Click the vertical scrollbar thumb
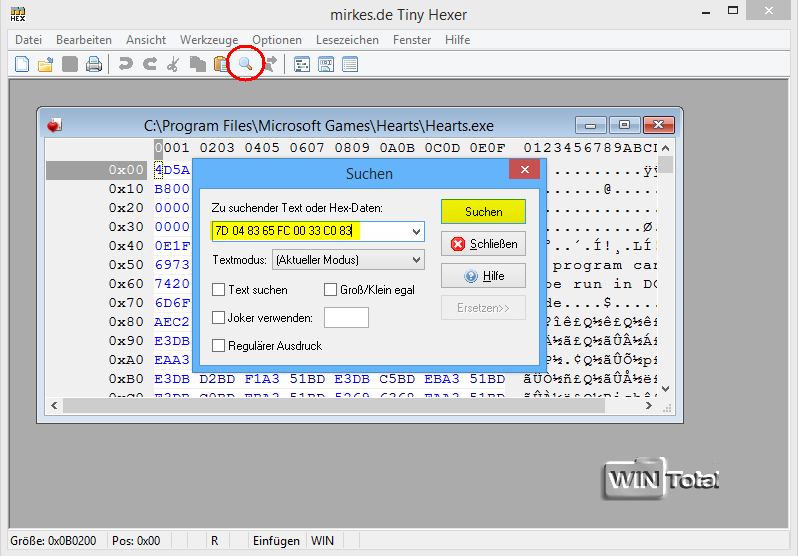This screenshot has height=556, width=798. click(x=665, y=164)
